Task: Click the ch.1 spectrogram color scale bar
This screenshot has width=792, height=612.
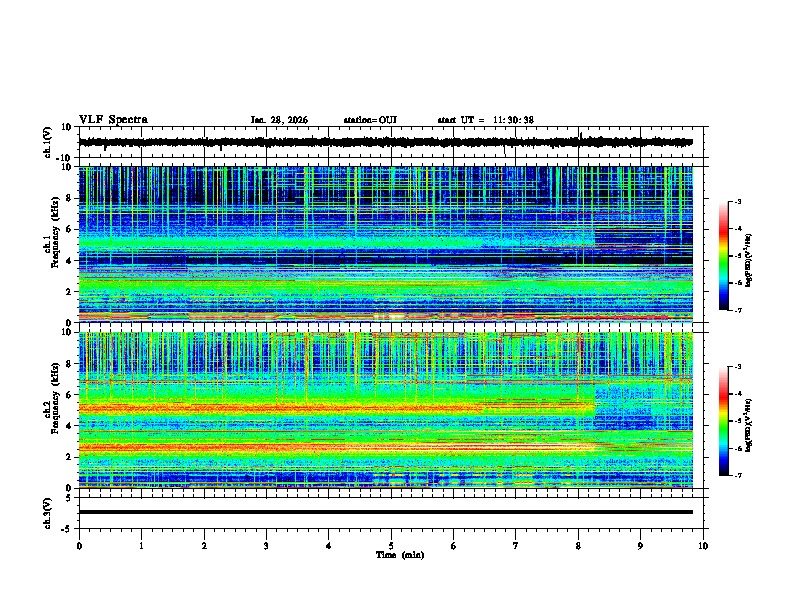Action: tap(723, 256)
